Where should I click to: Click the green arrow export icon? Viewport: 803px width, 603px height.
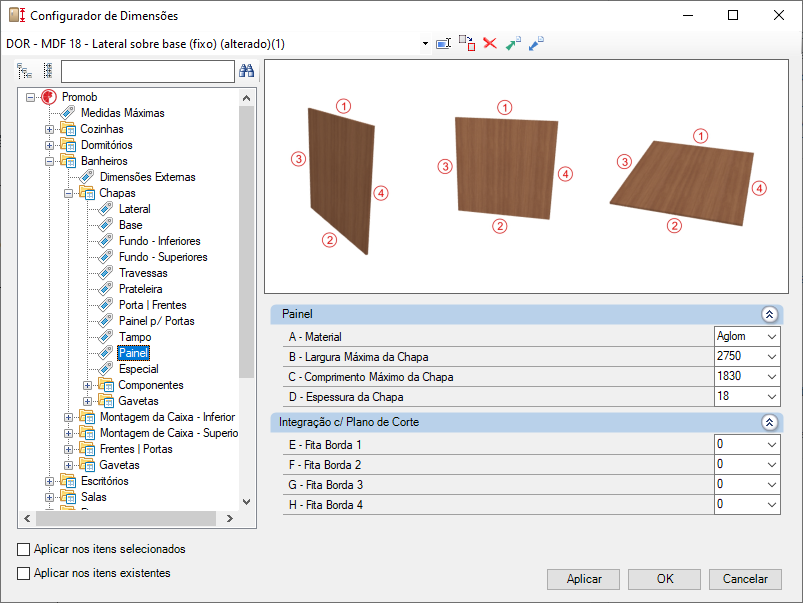pos(513,44)
